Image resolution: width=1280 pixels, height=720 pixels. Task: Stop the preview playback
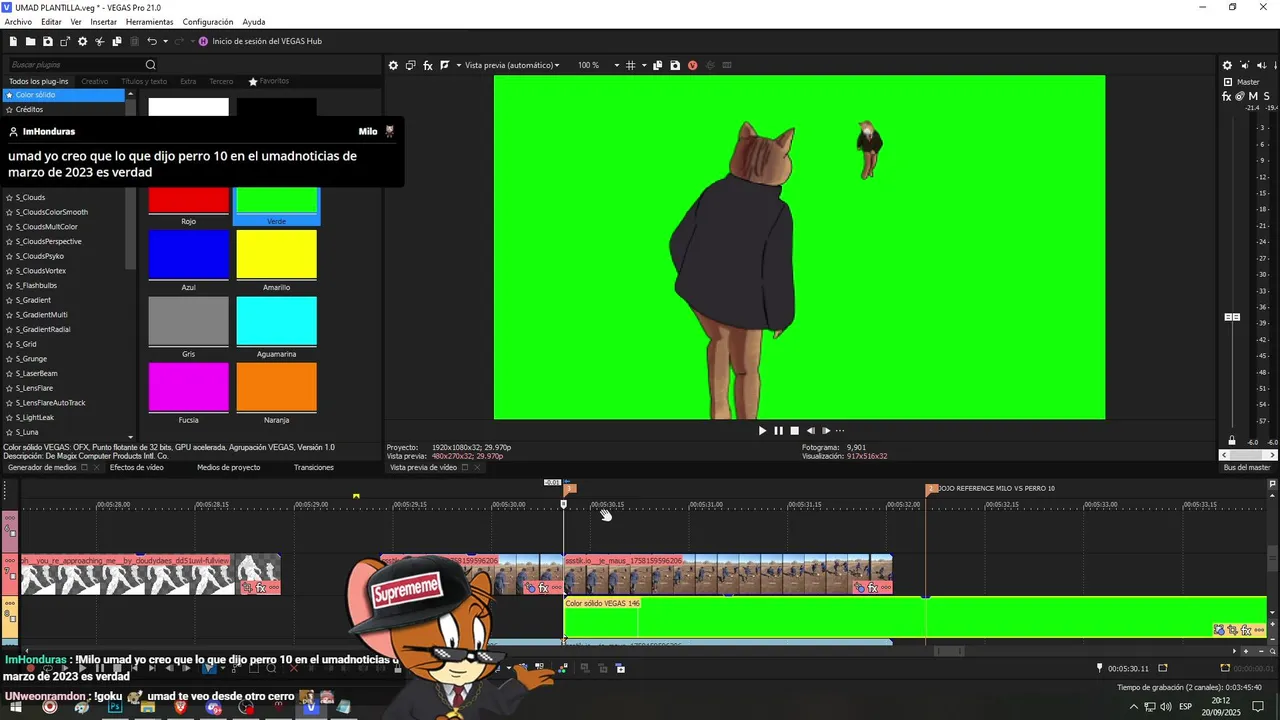[794, 431]
